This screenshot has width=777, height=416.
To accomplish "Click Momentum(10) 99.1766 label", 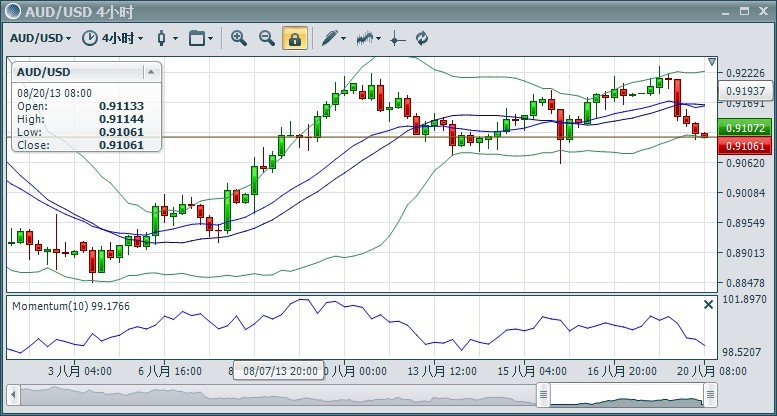I will coord(71,306).
